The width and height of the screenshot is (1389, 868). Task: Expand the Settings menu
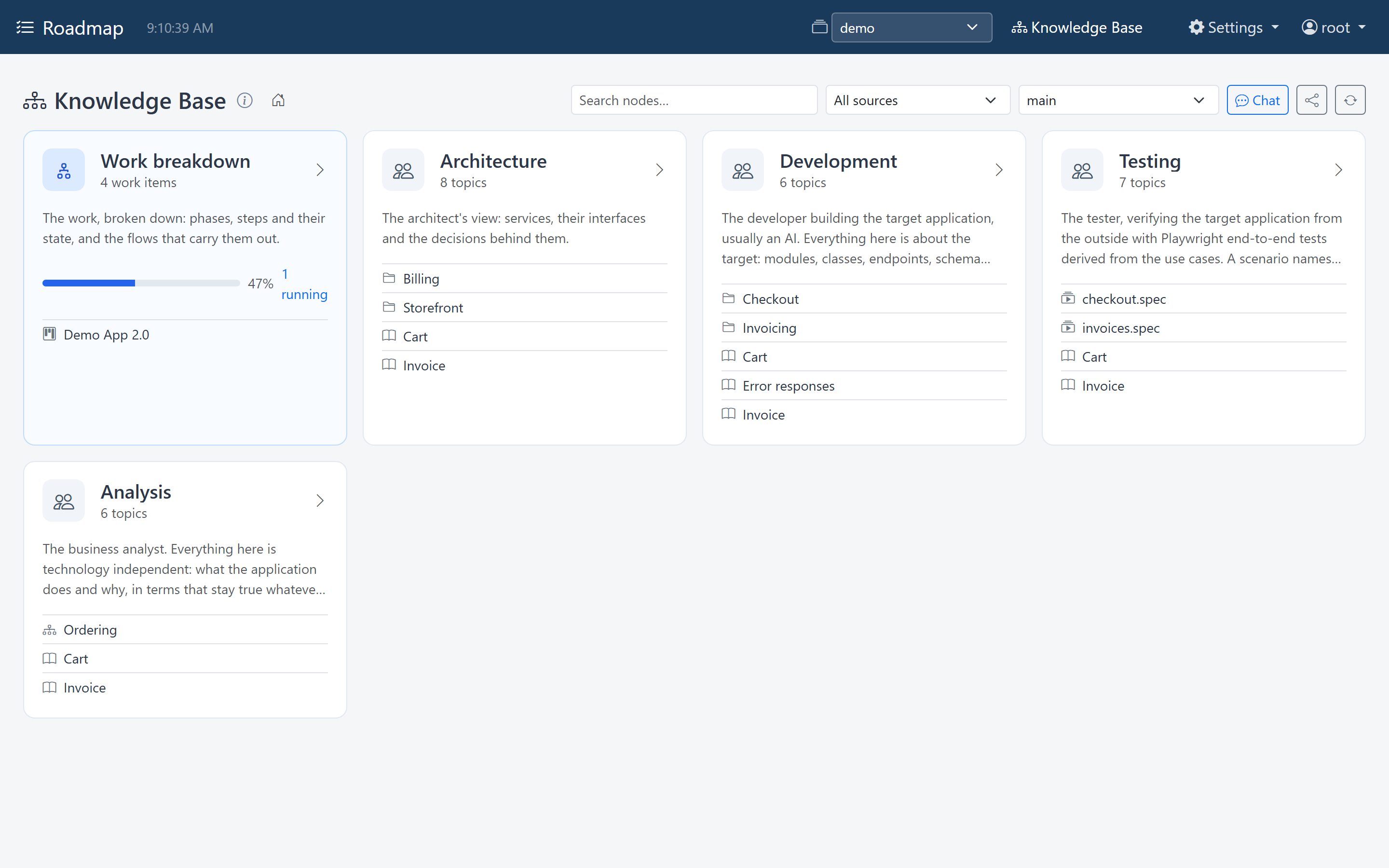[1233, 27]
